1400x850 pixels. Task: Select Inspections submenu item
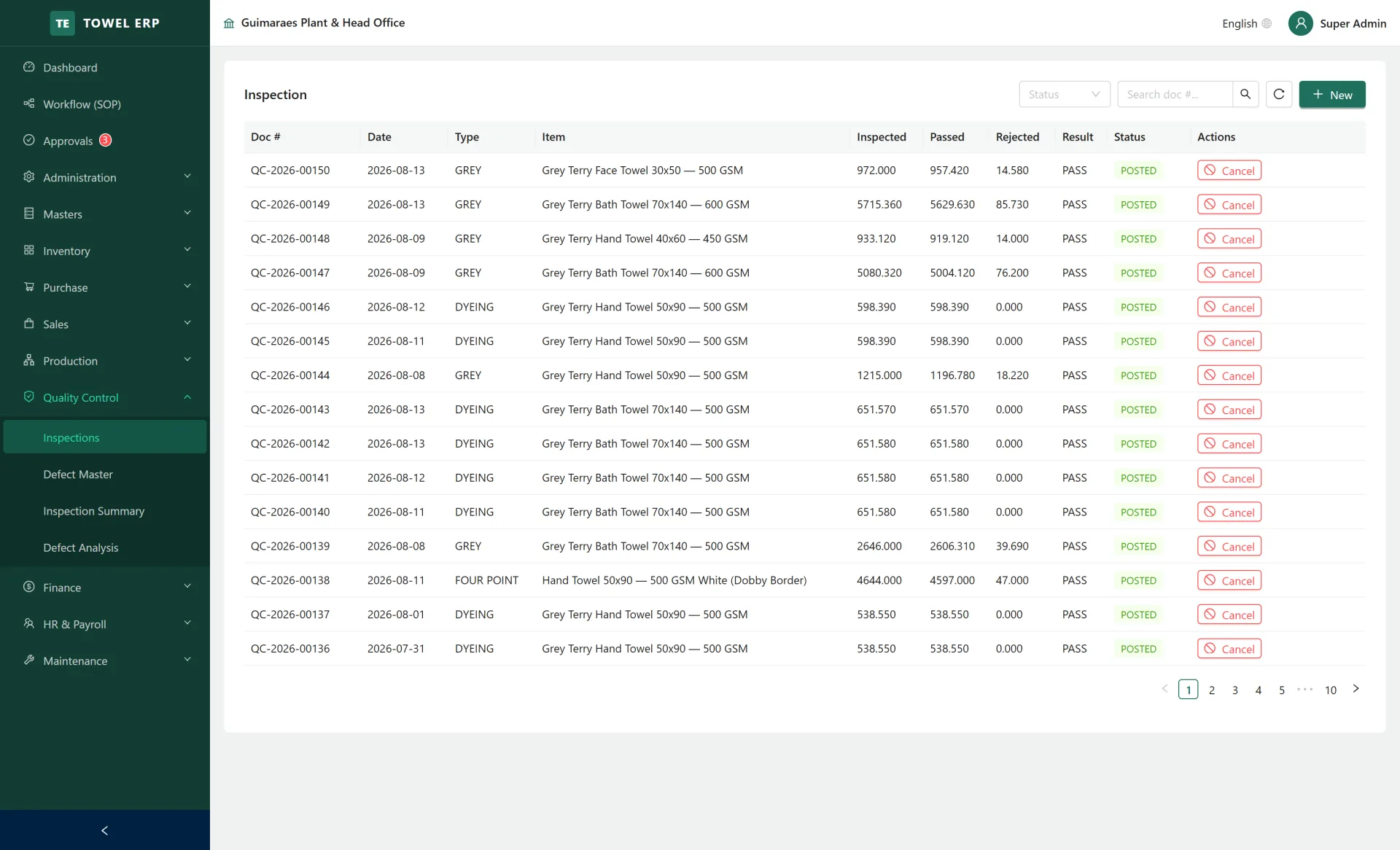[x=105, y=437]
